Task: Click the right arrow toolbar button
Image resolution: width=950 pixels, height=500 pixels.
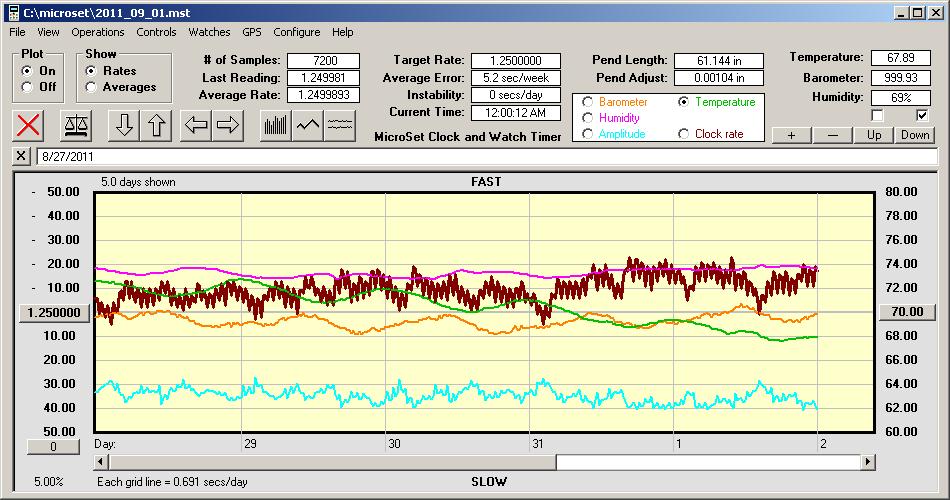Action: click(x=228, y=125)
